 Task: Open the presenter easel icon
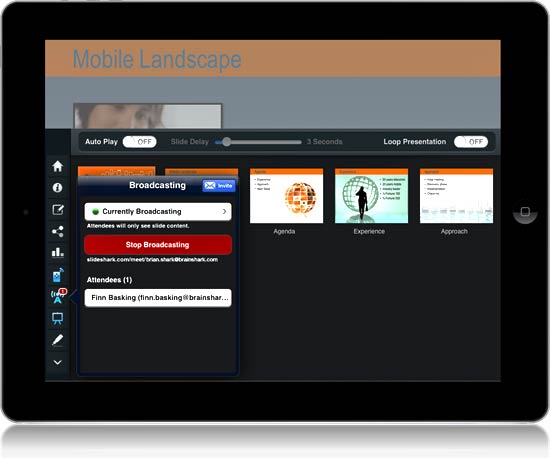coord(58,318)
